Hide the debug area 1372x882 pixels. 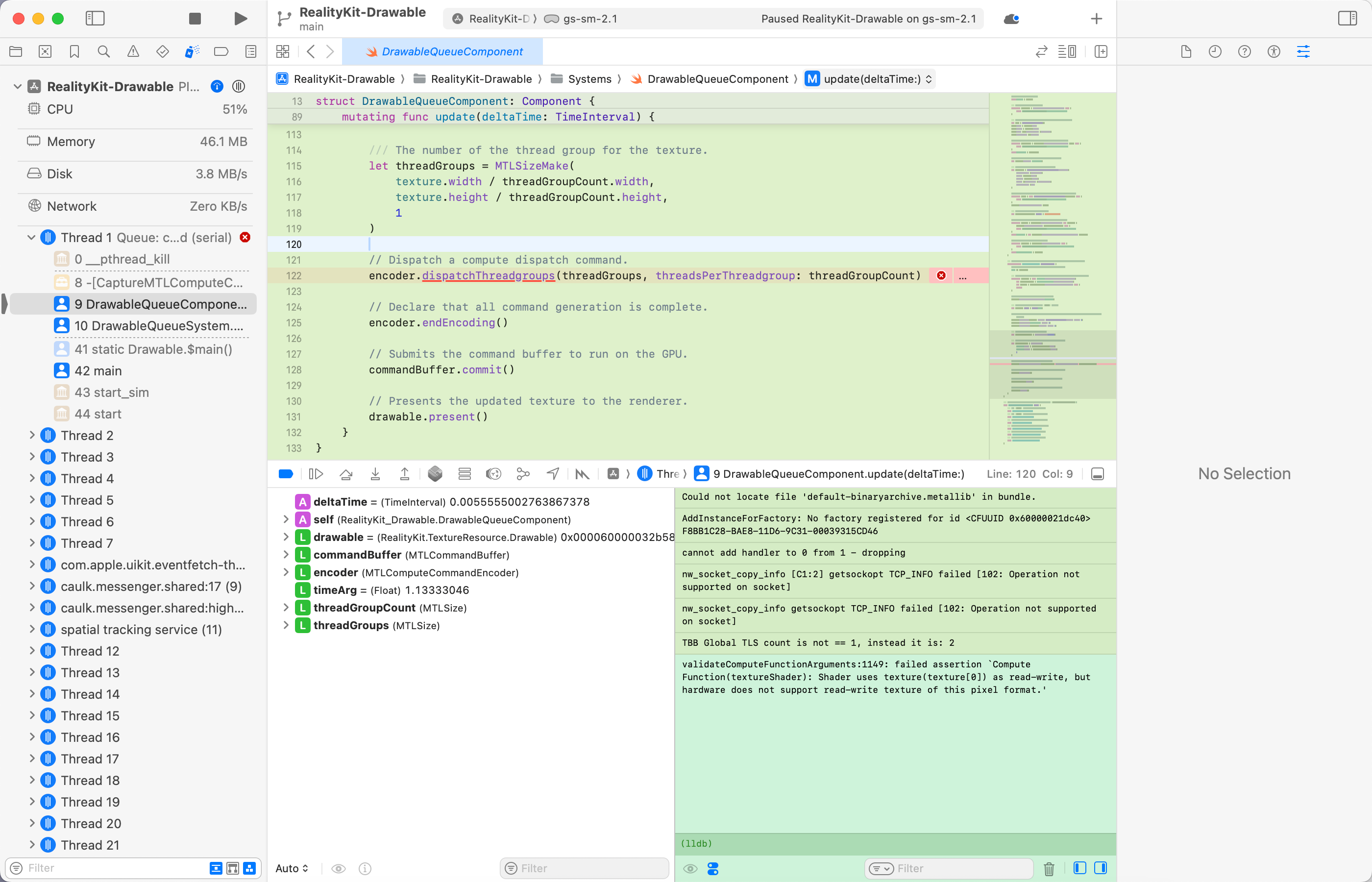(x=1097, y=474)
